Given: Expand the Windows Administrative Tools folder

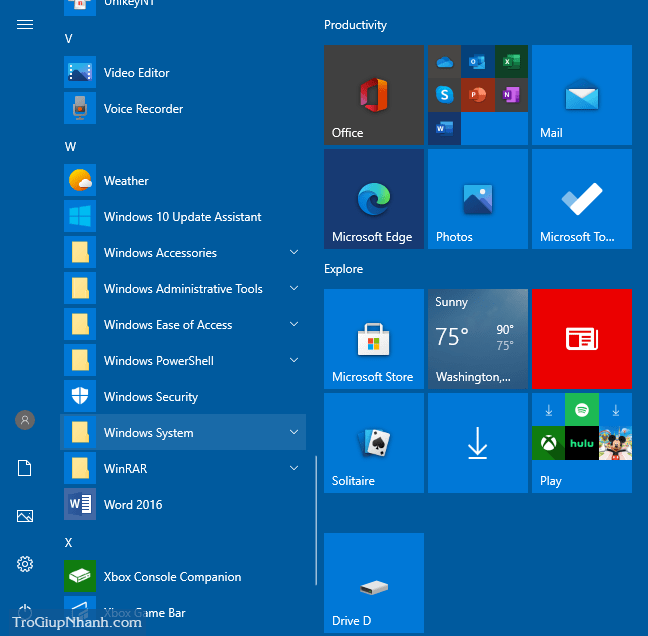Looking at the screenshot, I should click(x=183, y=289).
